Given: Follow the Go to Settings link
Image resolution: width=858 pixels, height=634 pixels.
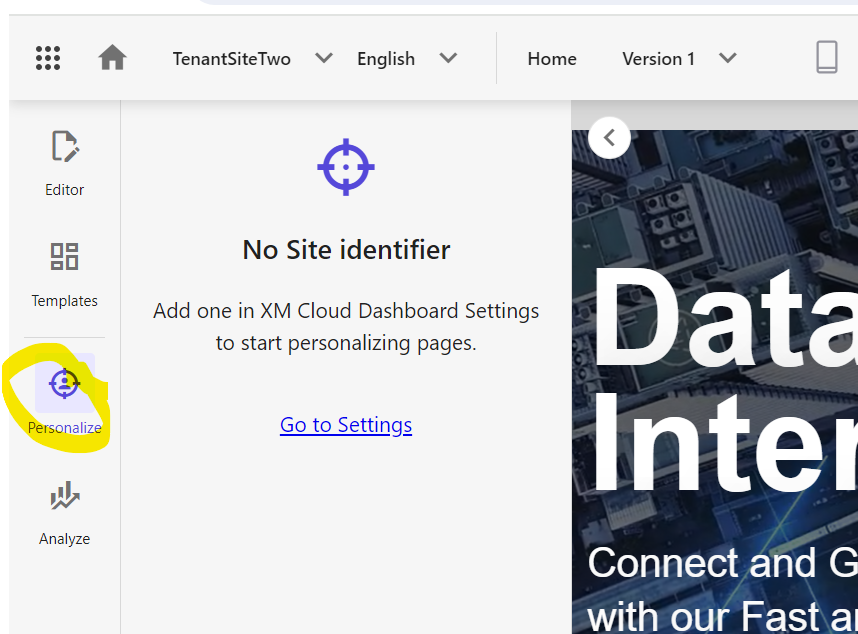Looking at the screenshot, I should pos(346,425).
